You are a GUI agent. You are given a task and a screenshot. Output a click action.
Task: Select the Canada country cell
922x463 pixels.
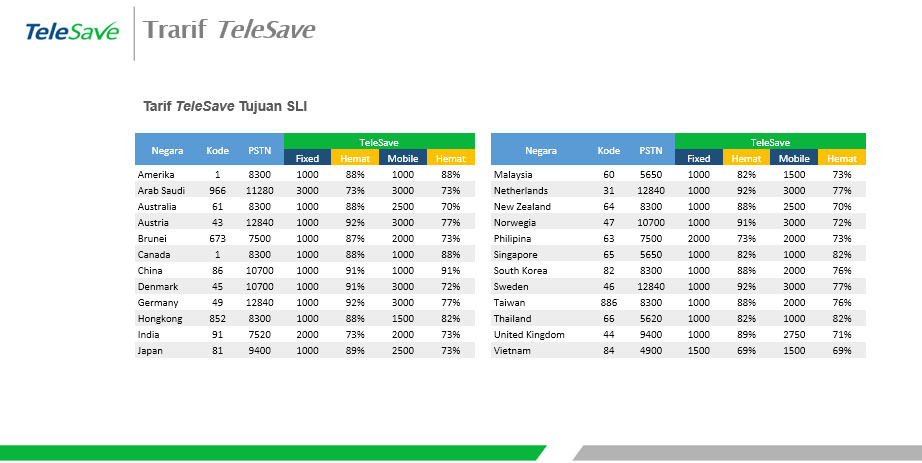154,255
